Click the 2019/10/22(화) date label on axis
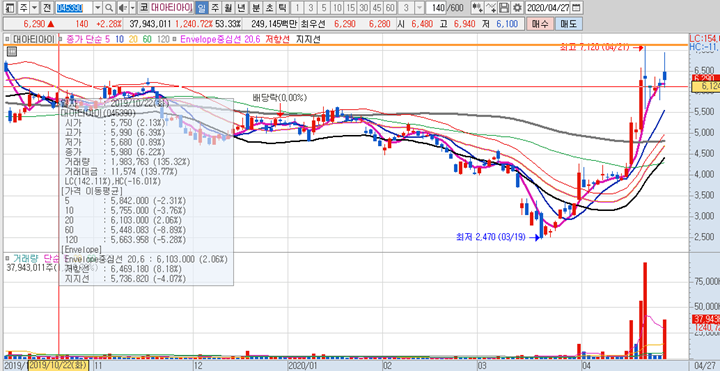Image resolution: width=720 pixels, height=371 pixels. pos(58,366)
